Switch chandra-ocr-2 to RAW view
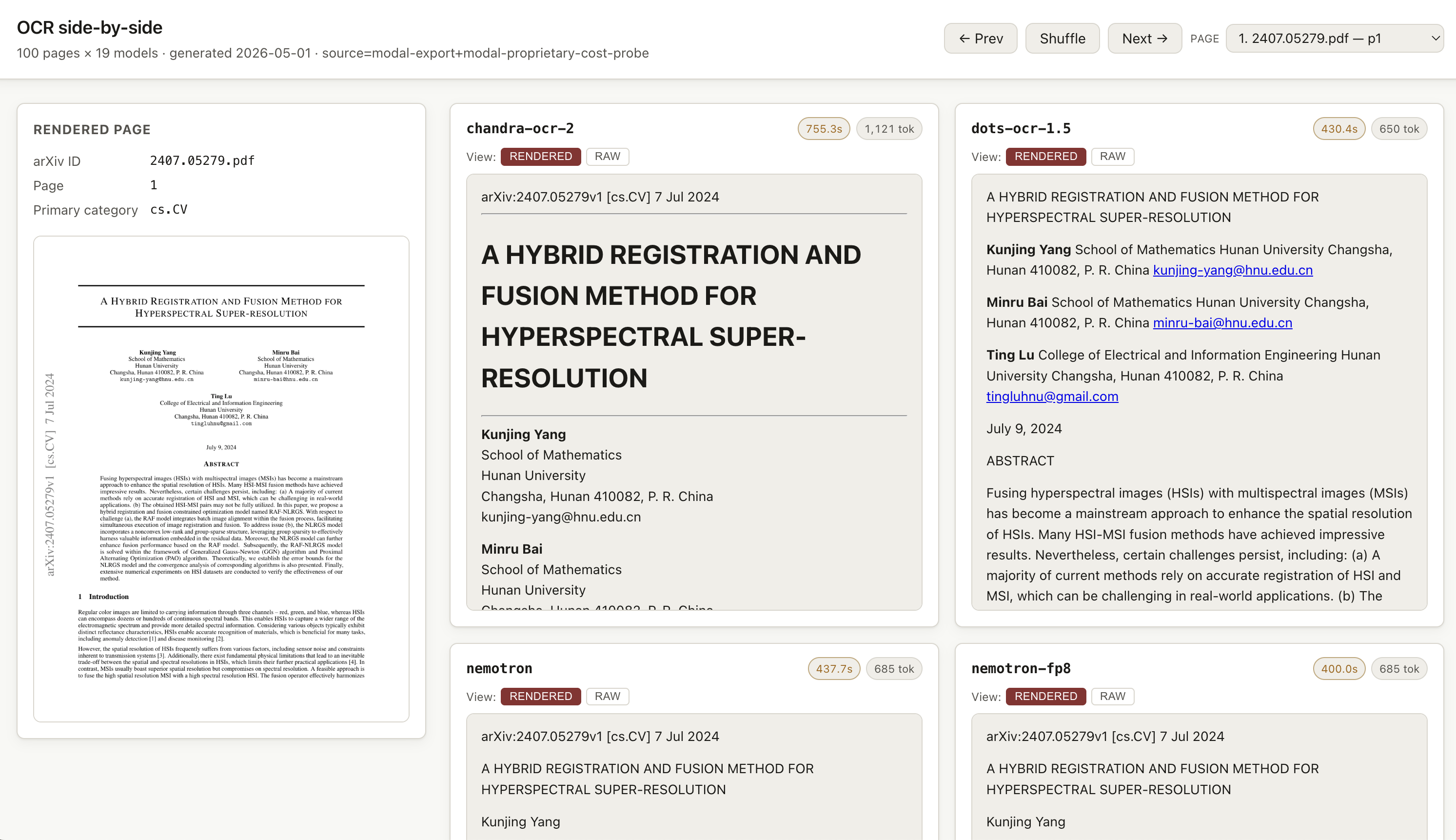Screen dimensions: 1456x840 607,157
